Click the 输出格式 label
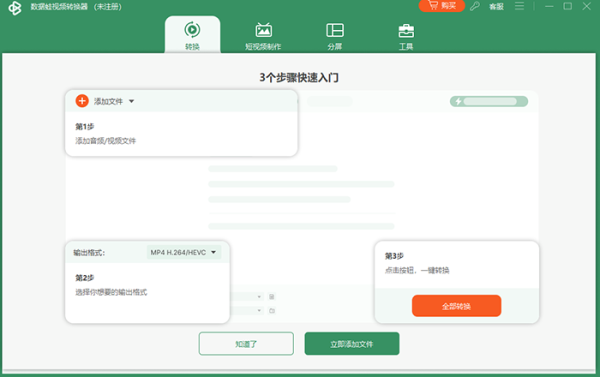This screenshot has width=600, height=377. [x=89, y=253]
